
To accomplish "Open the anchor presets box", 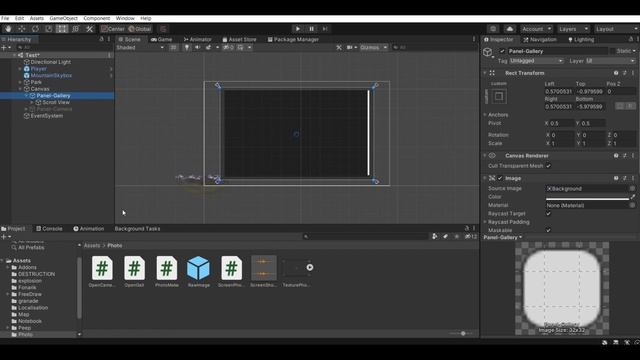I will [x=499, y=96].
